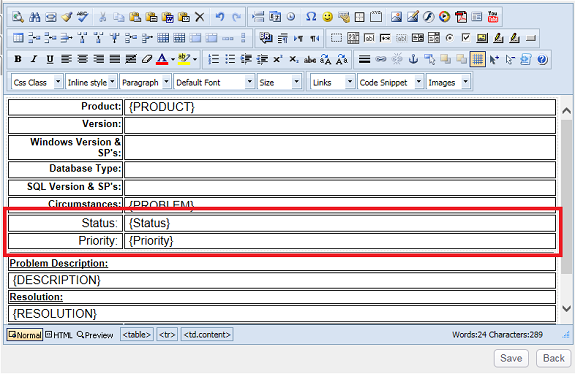Screen dimensions: 575x374
Task: Insert a radio button form field icon
Action: [x=450, y=38]
